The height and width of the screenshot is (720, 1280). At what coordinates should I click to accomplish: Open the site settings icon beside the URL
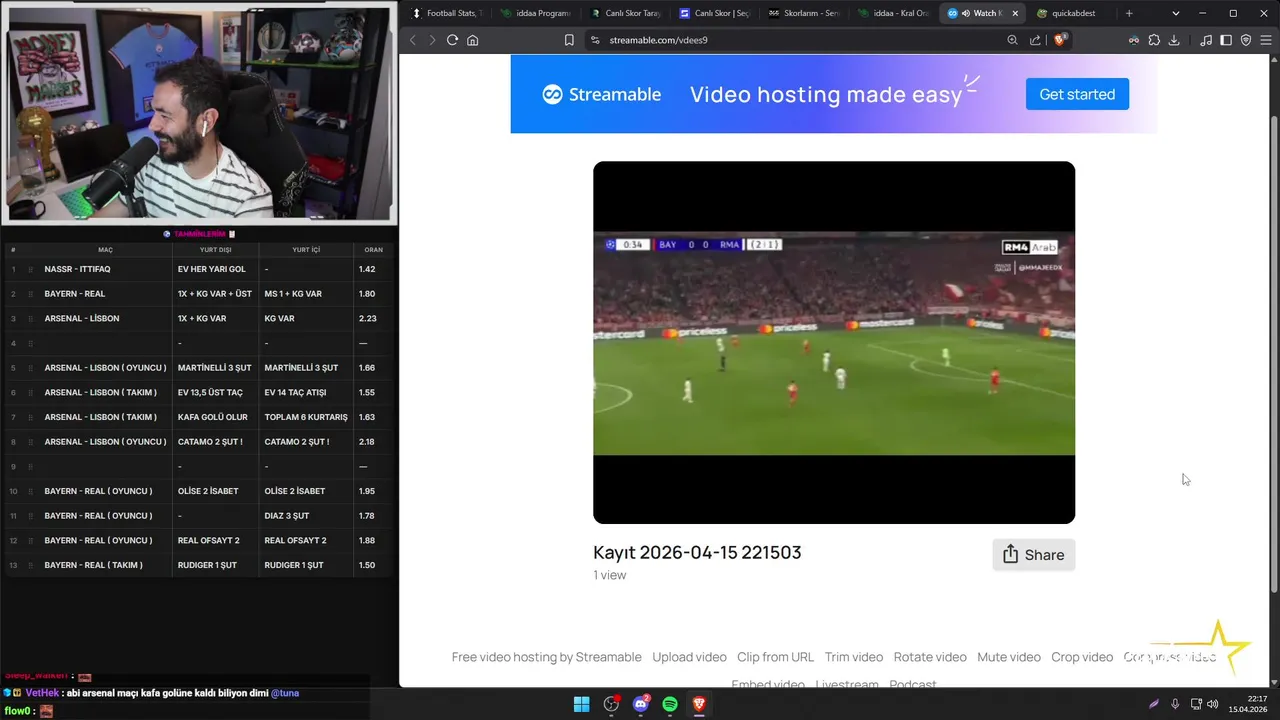[595, 40]
